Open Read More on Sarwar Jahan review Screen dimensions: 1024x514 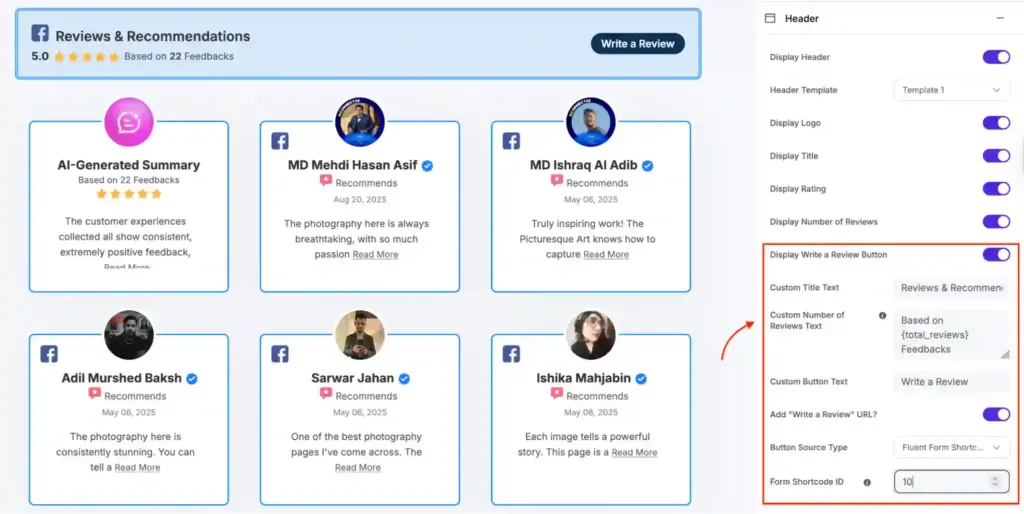click(x=358, y=468)
